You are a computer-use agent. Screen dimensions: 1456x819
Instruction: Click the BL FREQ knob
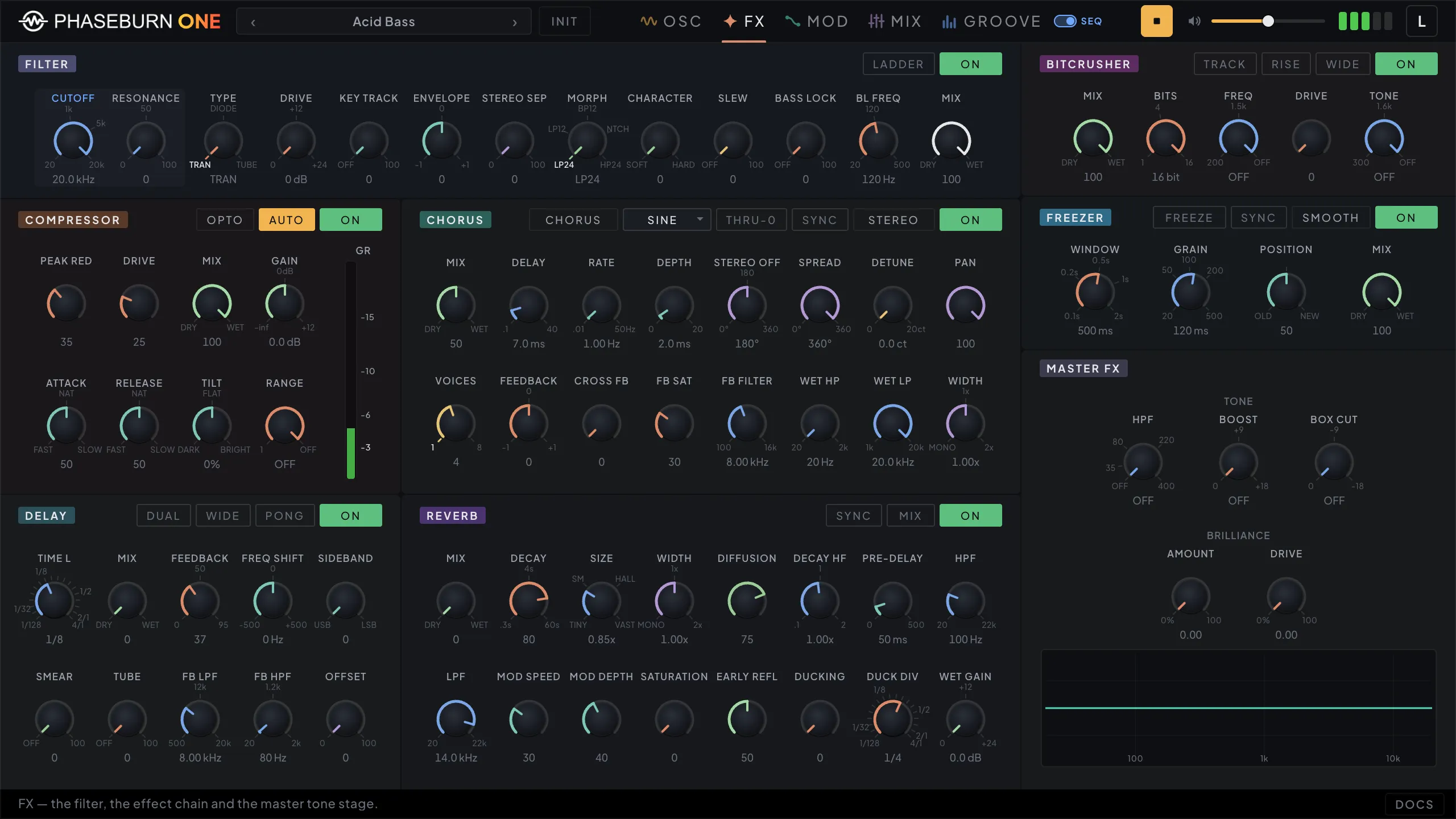(x=879, y=140)
